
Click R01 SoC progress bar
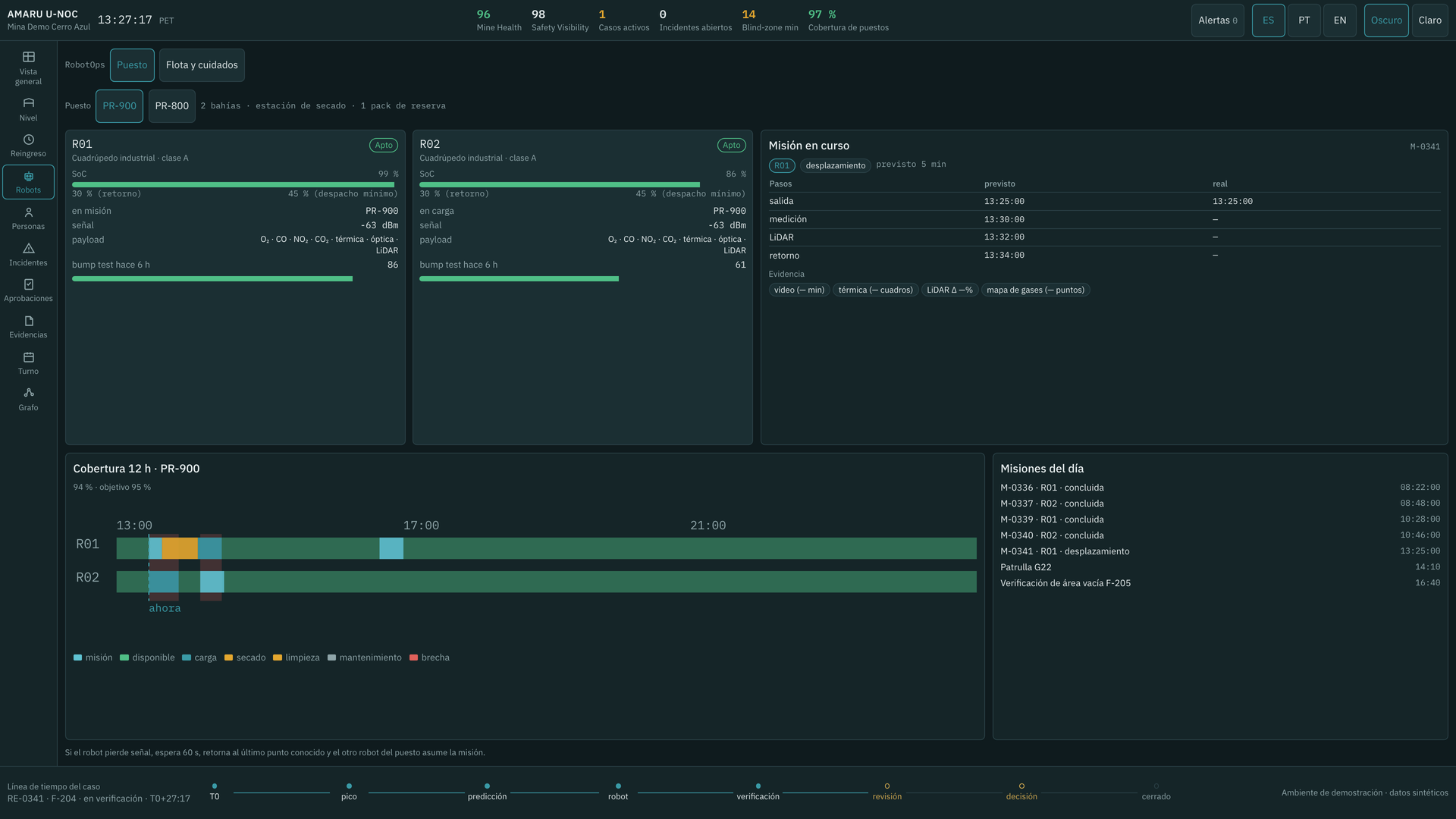(234, 184)
